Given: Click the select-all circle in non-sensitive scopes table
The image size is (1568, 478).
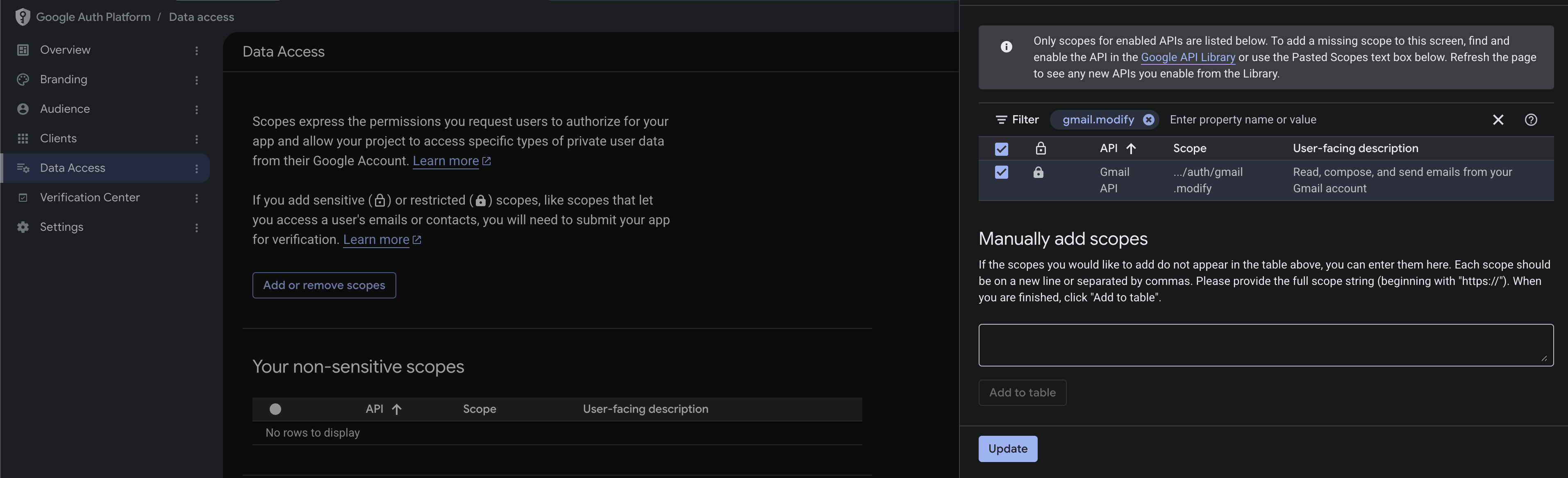Looking at the screenshot, I should (x=275, y=409).
